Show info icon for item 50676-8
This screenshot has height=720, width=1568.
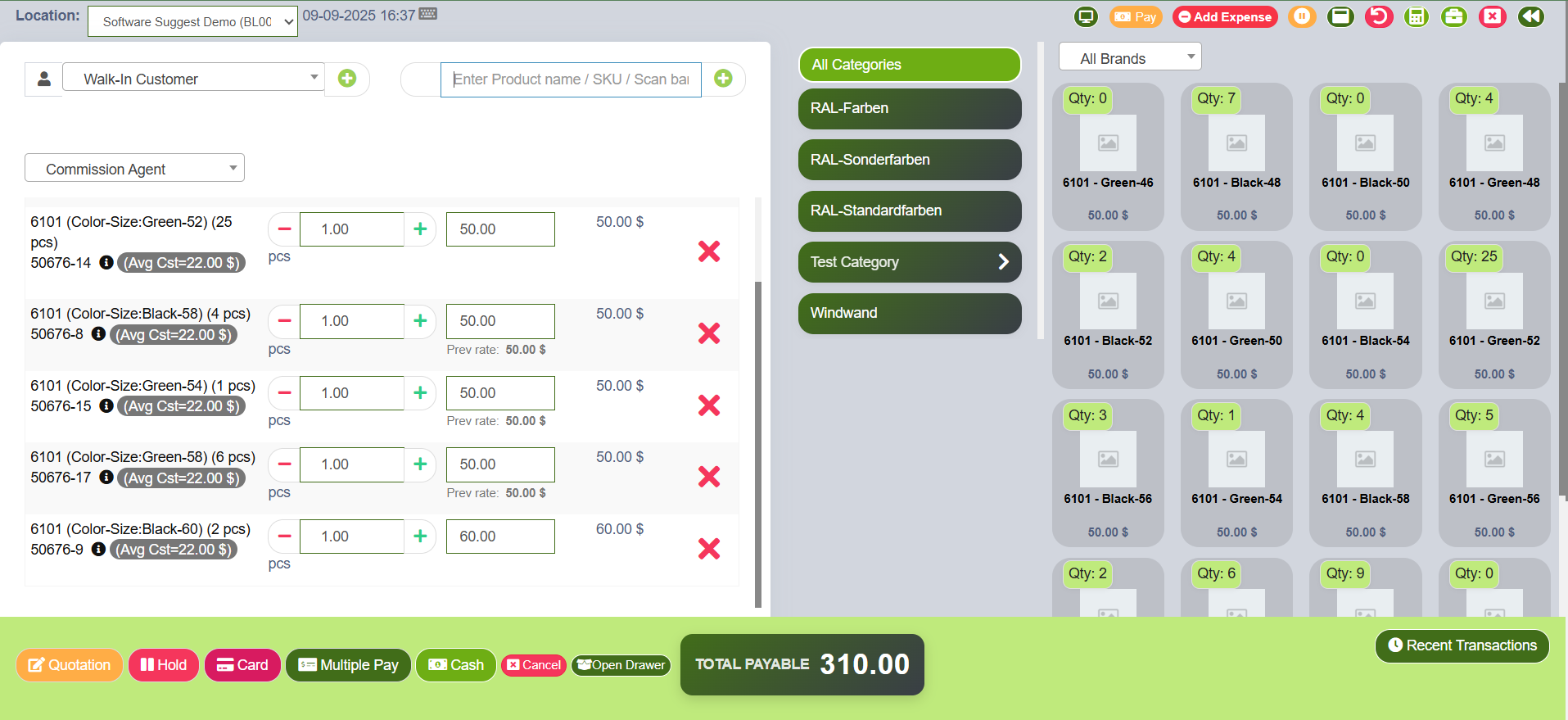(98, 334)
